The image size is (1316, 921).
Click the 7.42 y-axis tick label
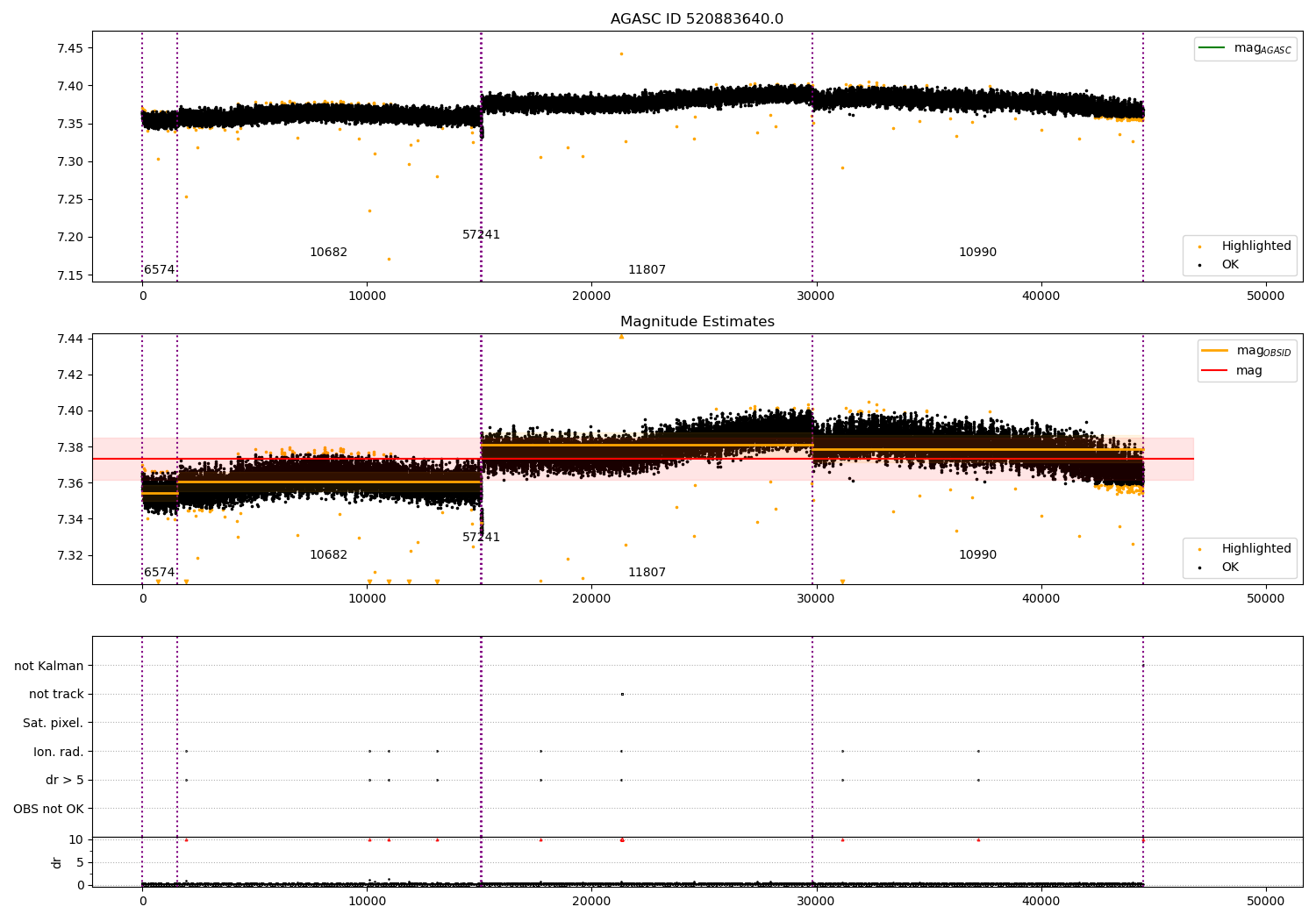click(70, 375)
